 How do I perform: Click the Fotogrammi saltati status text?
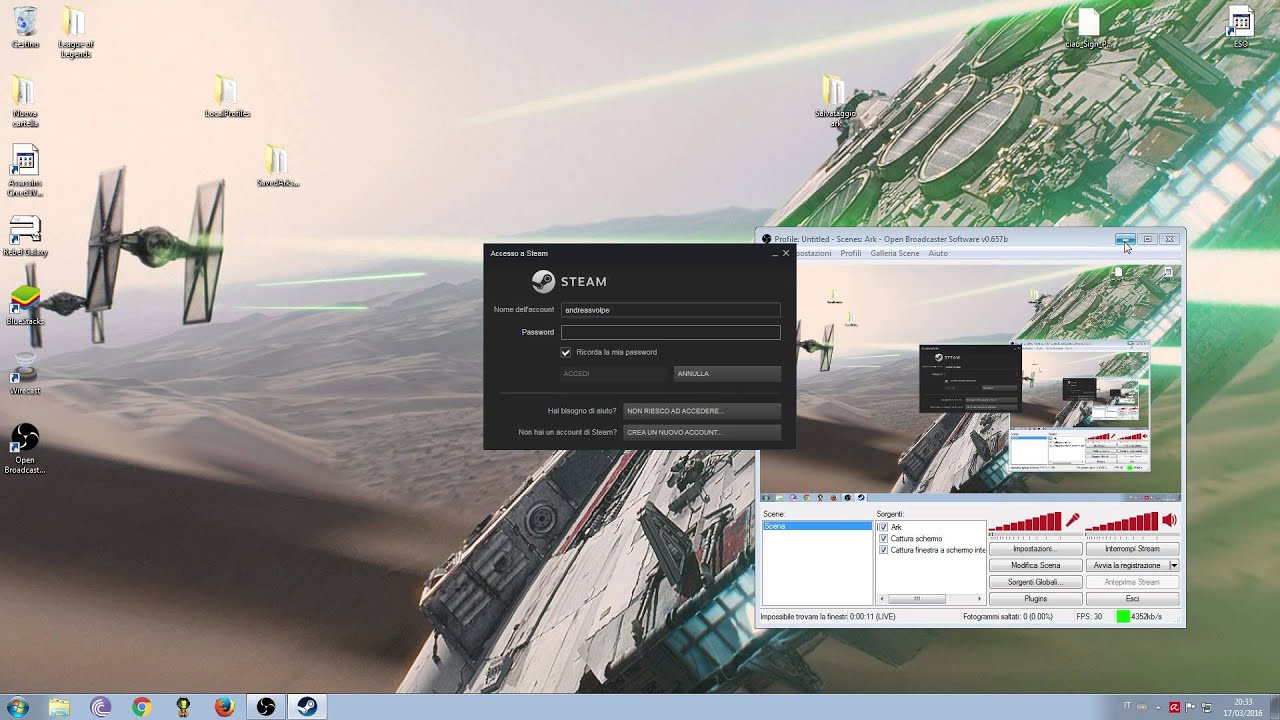[1007, 616]
